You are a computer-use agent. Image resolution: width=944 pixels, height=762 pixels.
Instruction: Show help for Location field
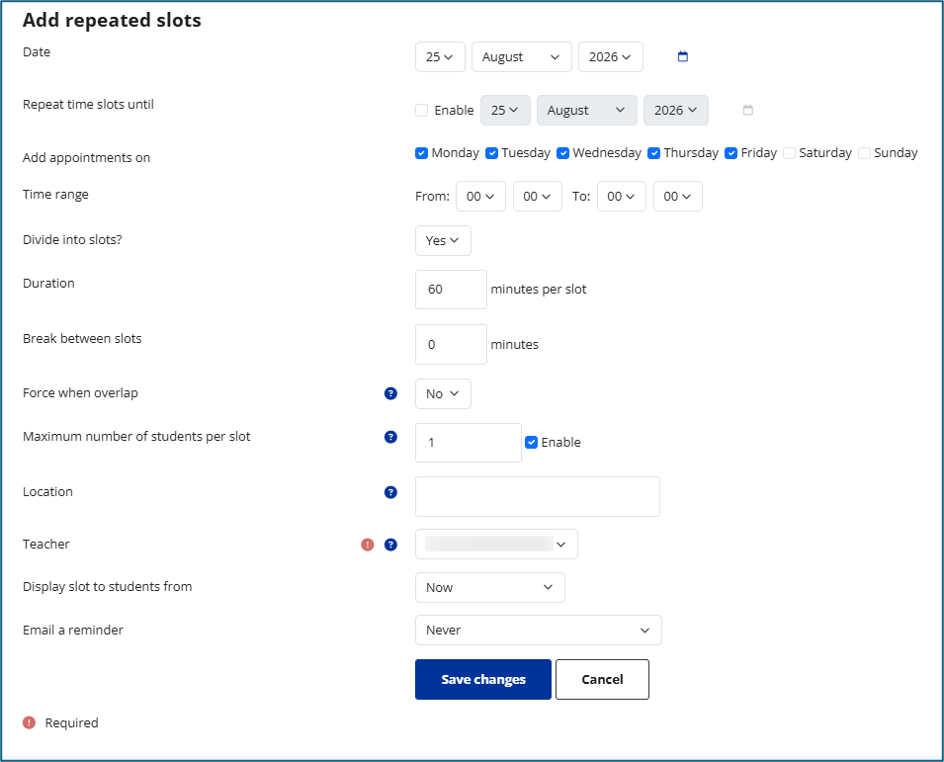coord(391,492)
